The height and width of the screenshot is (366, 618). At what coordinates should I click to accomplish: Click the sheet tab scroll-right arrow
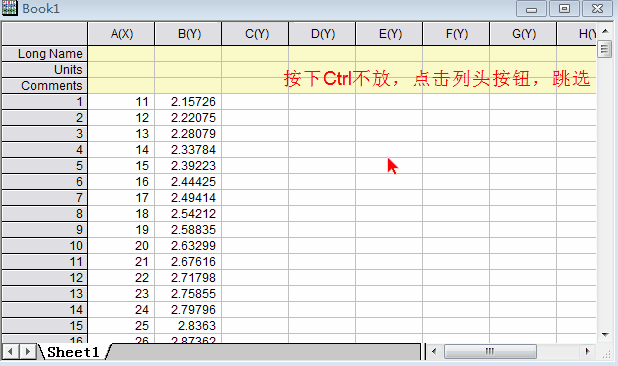tap(27, 351)
